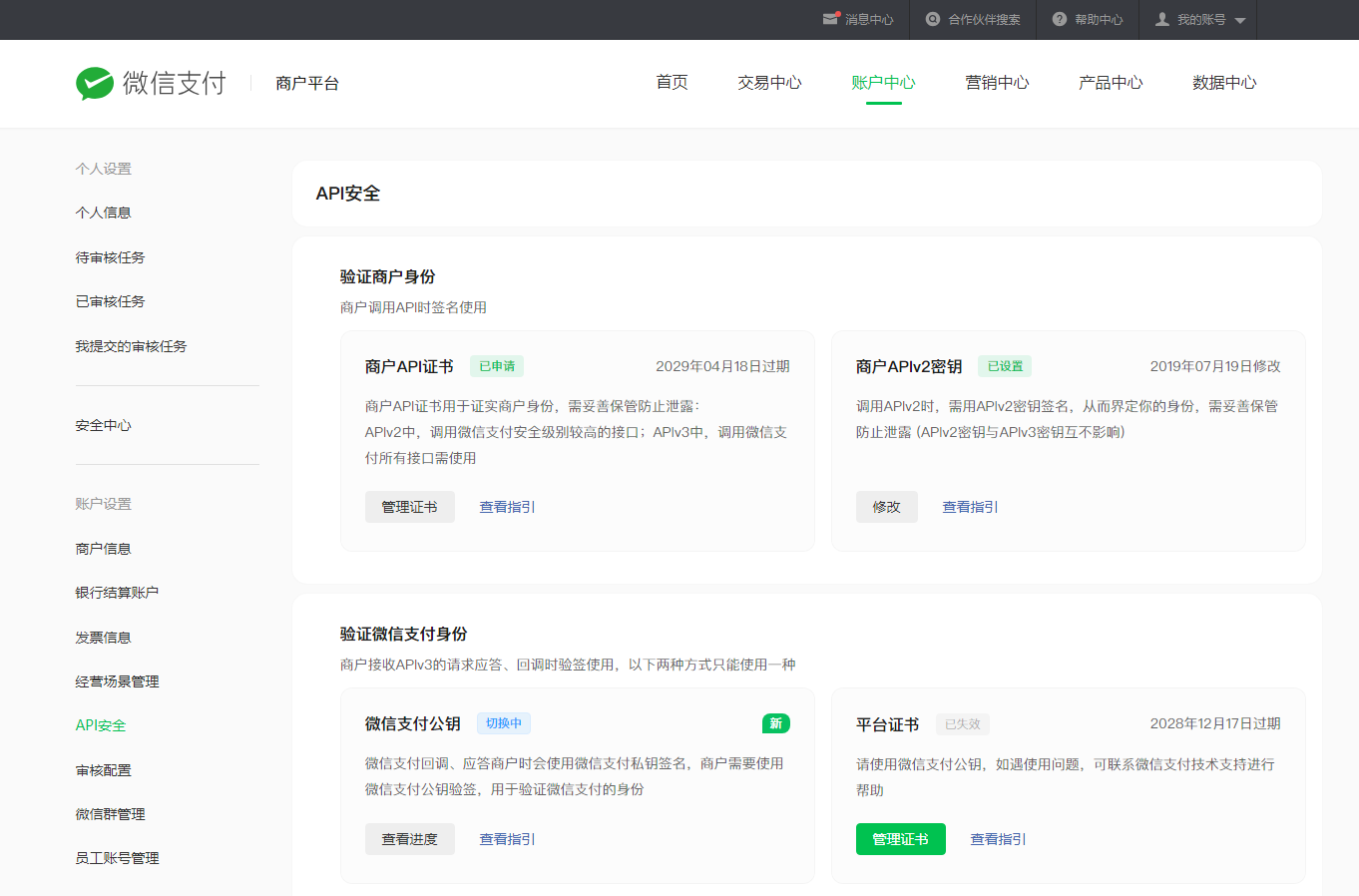This screenshot has width=1359, height=896.
Task: Open 员工账号管理 in the sidebar
Action: click(118, 858)
